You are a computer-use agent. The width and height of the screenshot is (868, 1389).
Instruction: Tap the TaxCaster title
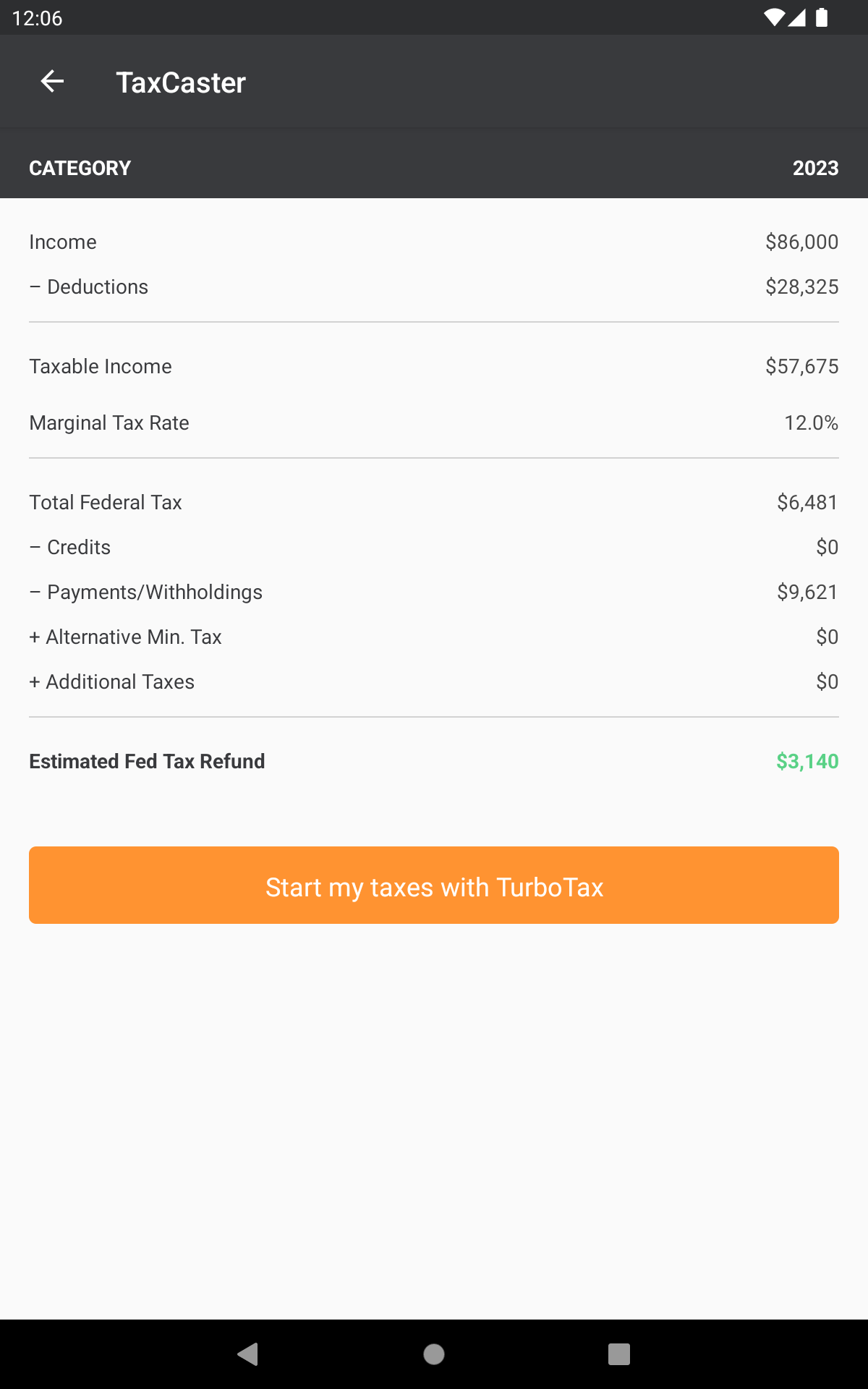point(181,82)
